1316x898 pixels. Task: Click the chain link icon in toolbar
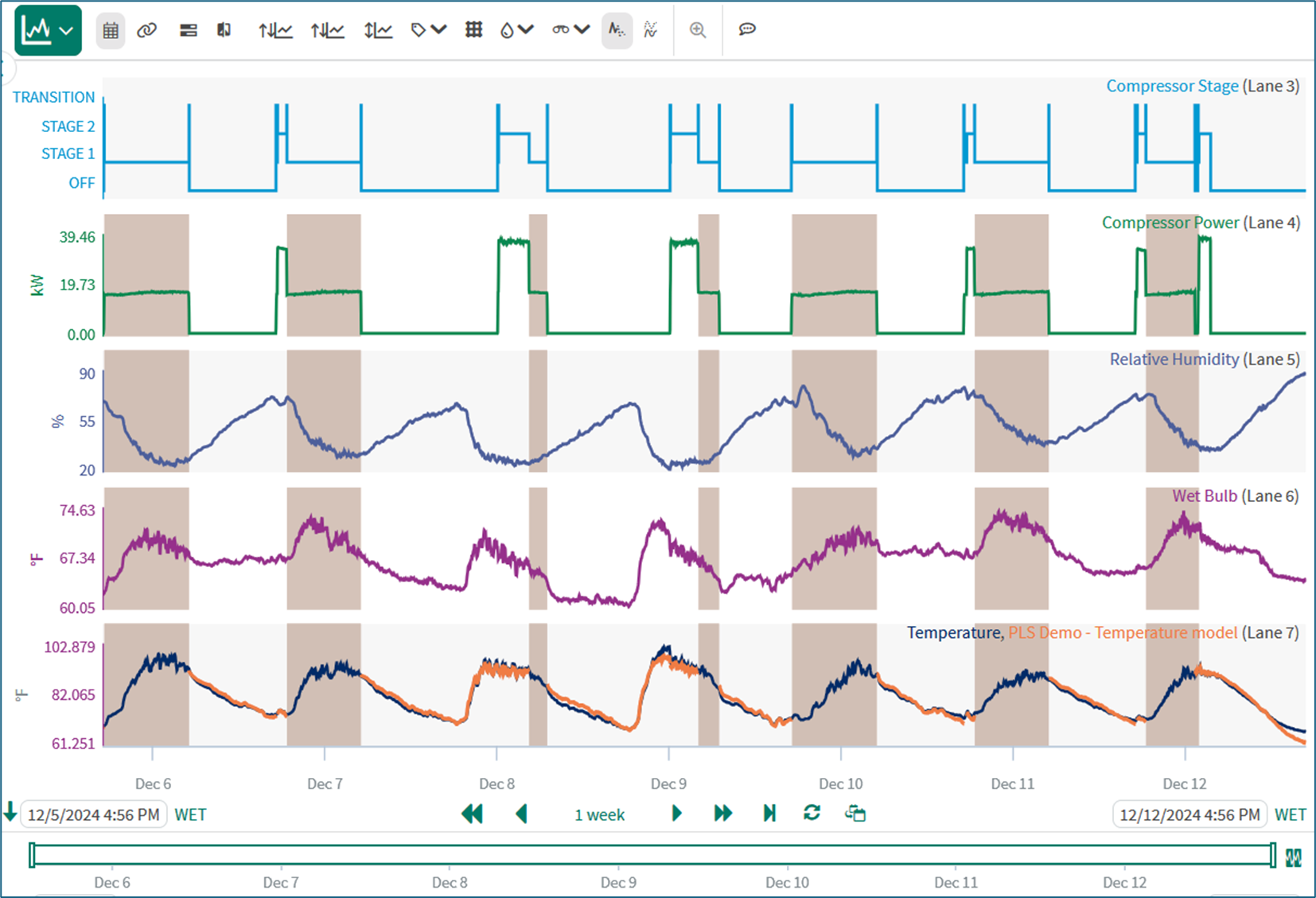tap(146, 30)
